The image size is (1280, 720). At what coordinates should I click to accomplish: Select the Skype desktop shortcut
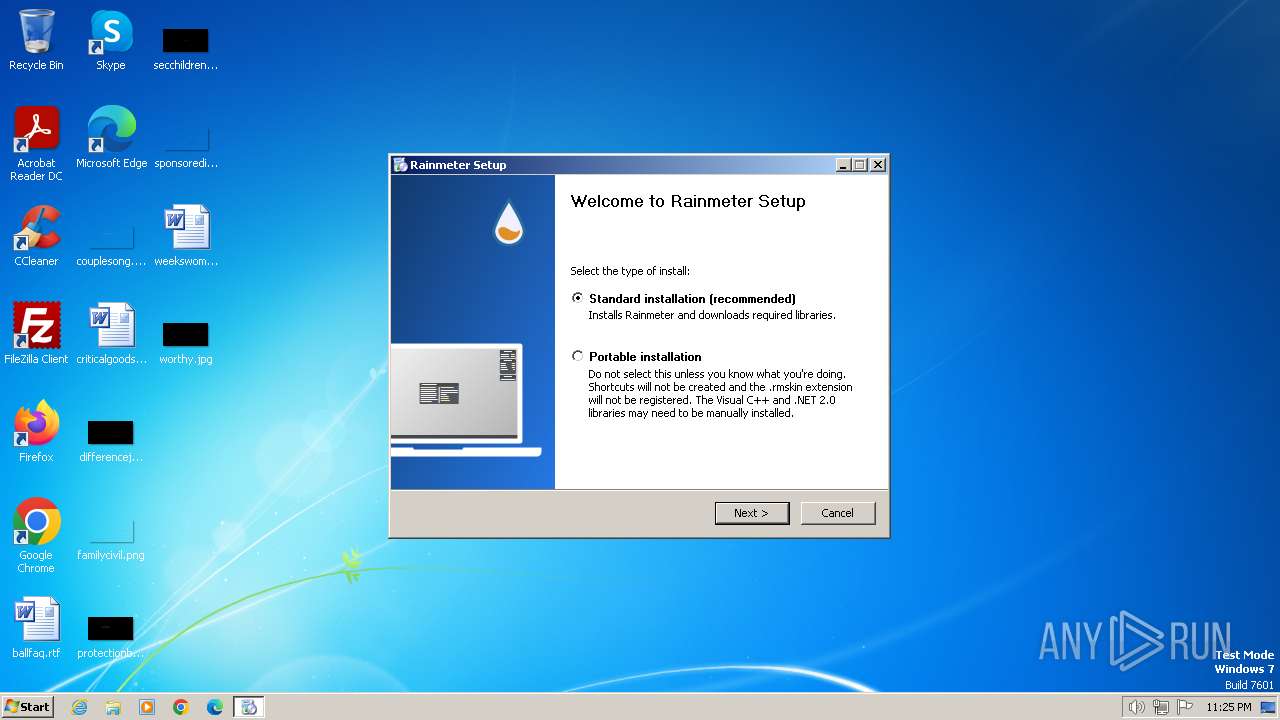[111, 40]
